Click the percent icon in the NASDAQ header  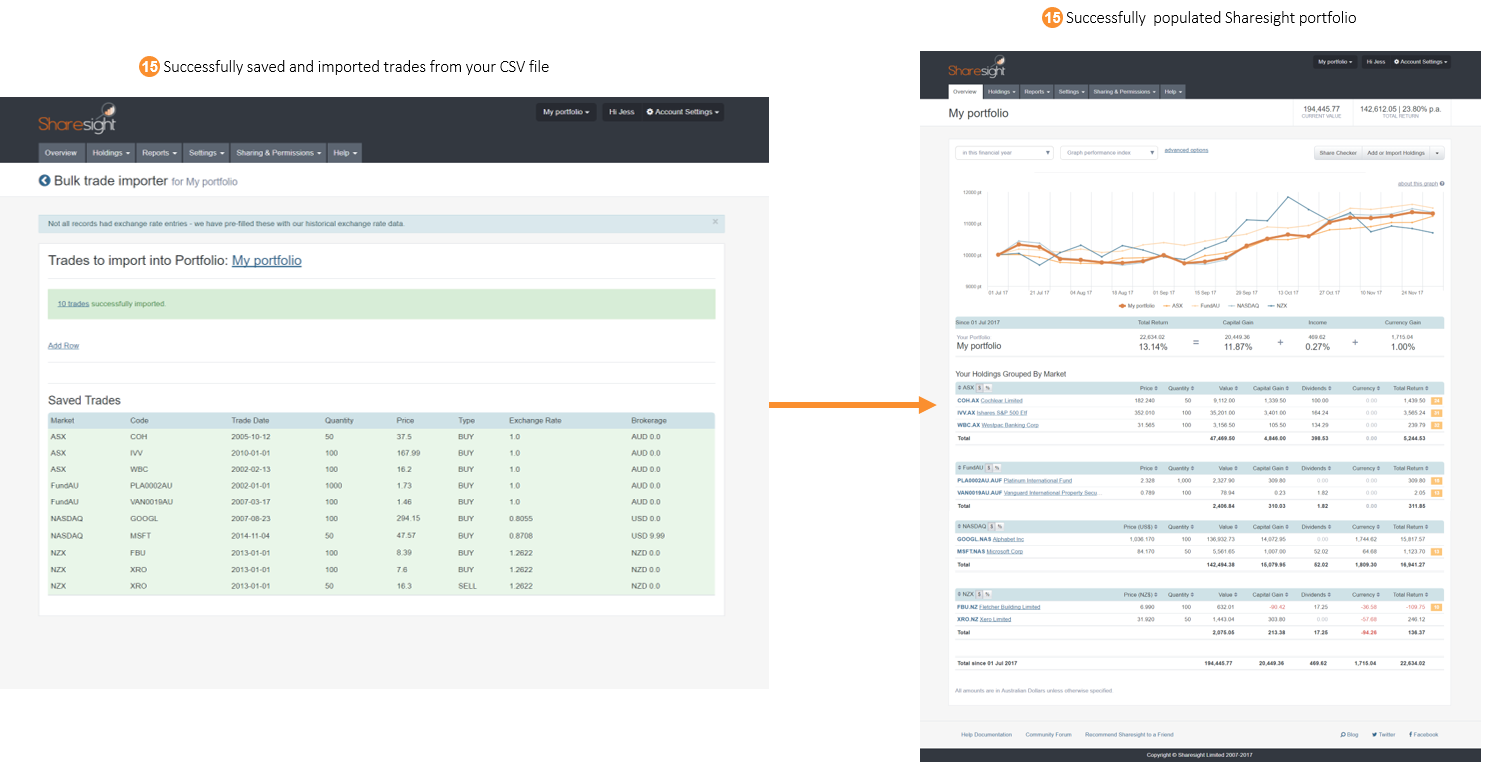(x=999, y=525)
